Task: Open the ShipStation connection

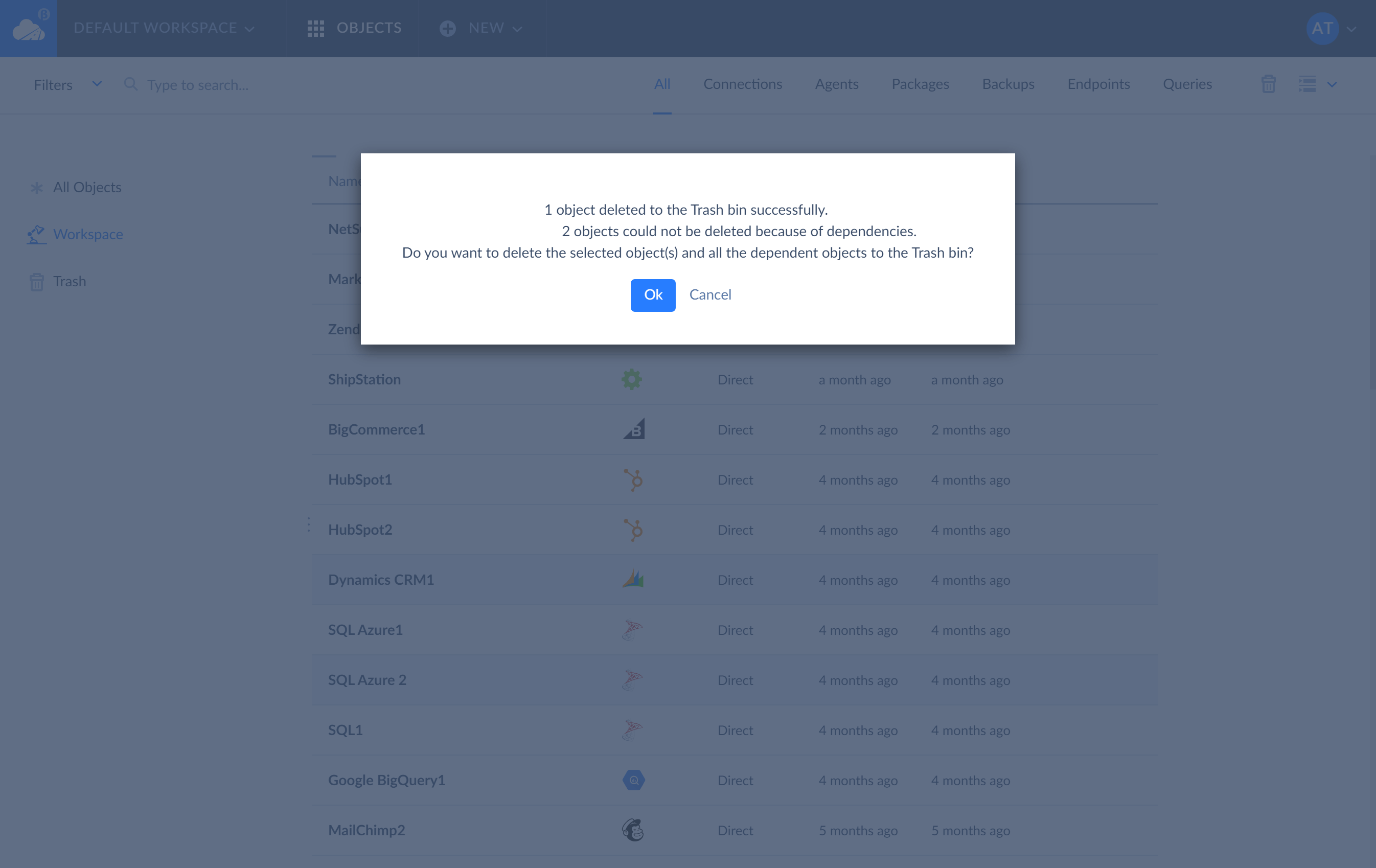Action: tap(364, 379)
